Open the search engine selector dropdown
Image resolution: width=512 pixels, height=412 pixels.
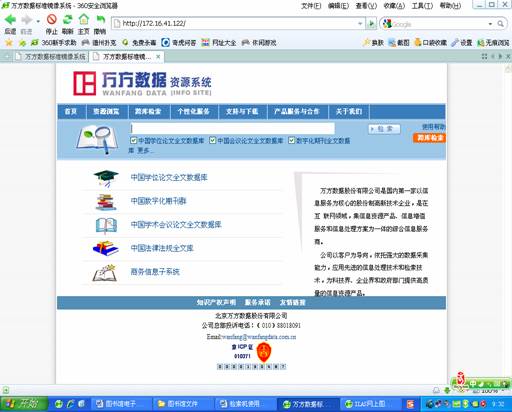tap(490, 24)
